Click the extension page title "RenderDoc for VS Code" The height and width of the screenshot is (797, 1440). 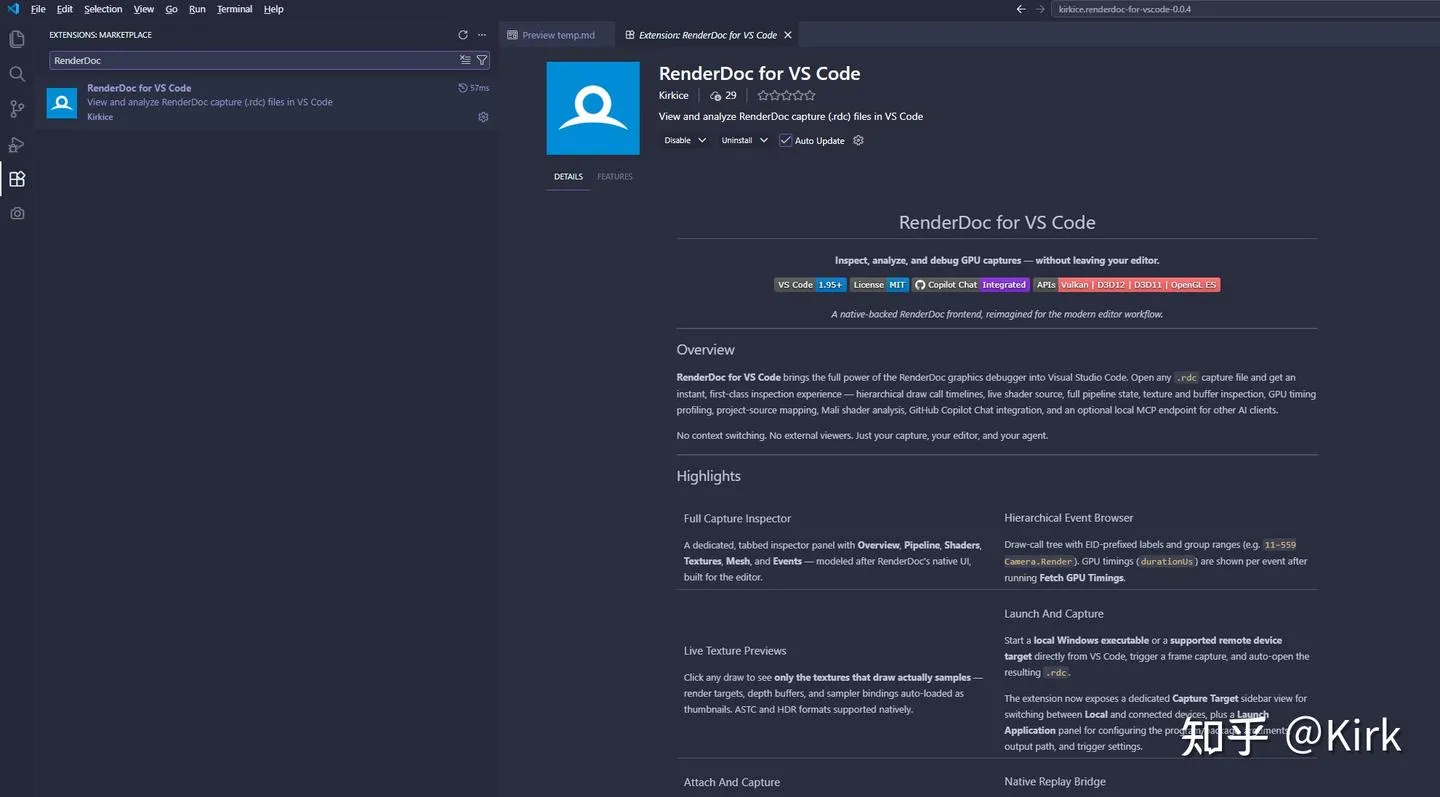[760, 73]
